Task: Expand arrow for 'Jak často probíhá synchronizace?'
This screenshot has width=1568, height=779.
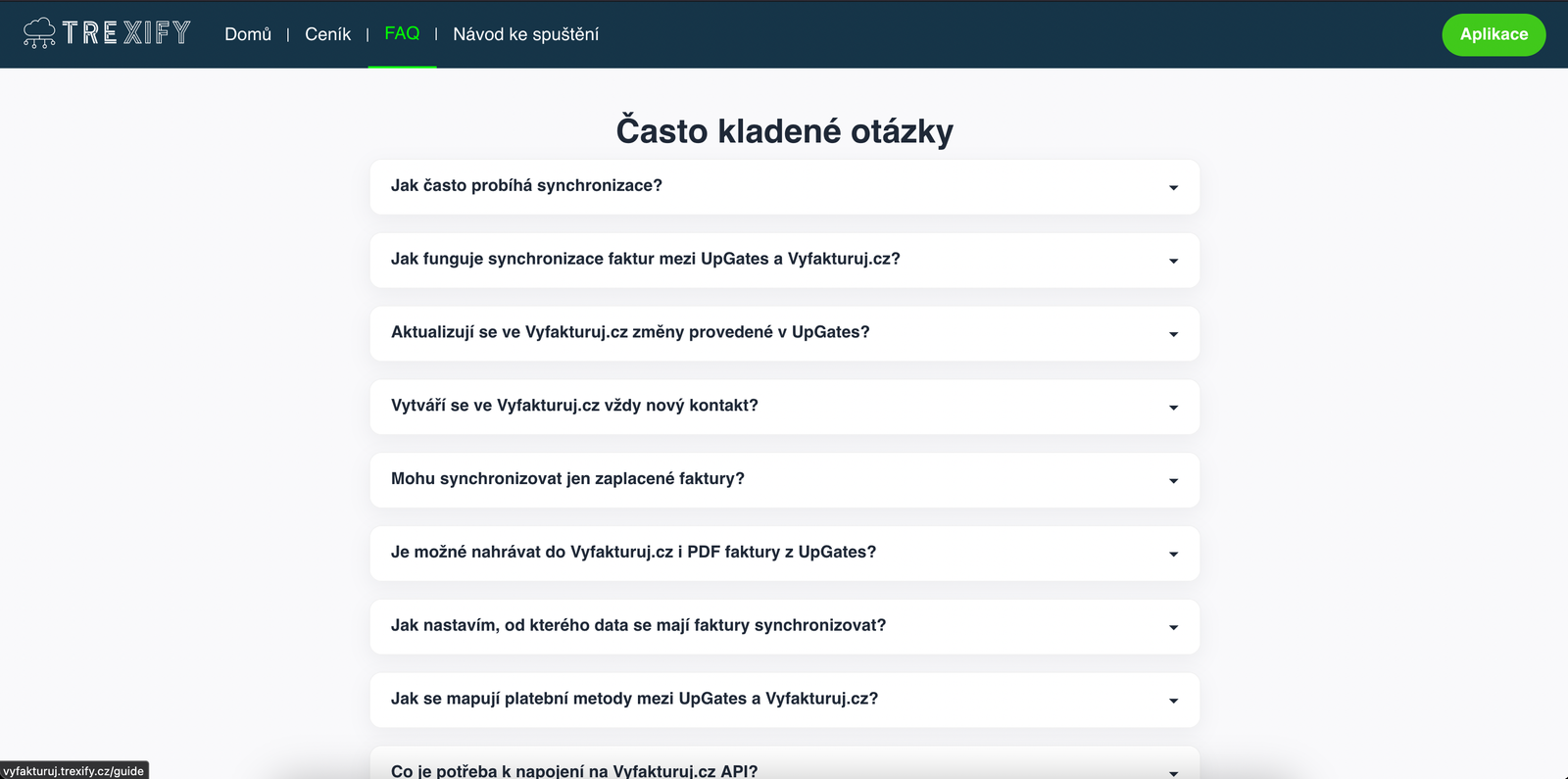Action: tap(1173, 187)
